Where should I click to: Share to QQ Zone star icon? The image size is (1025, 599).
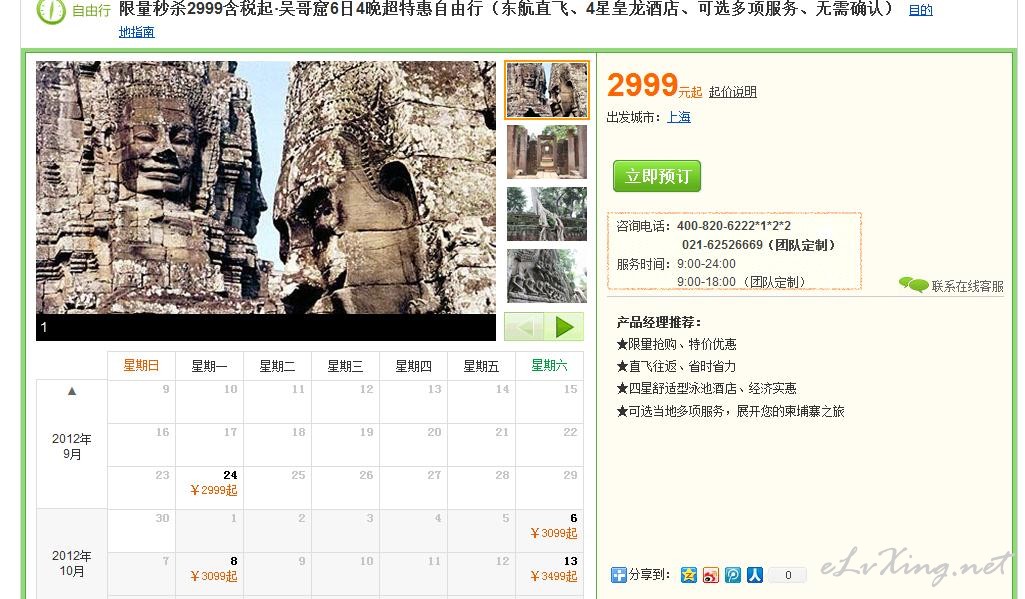point(688,575)
